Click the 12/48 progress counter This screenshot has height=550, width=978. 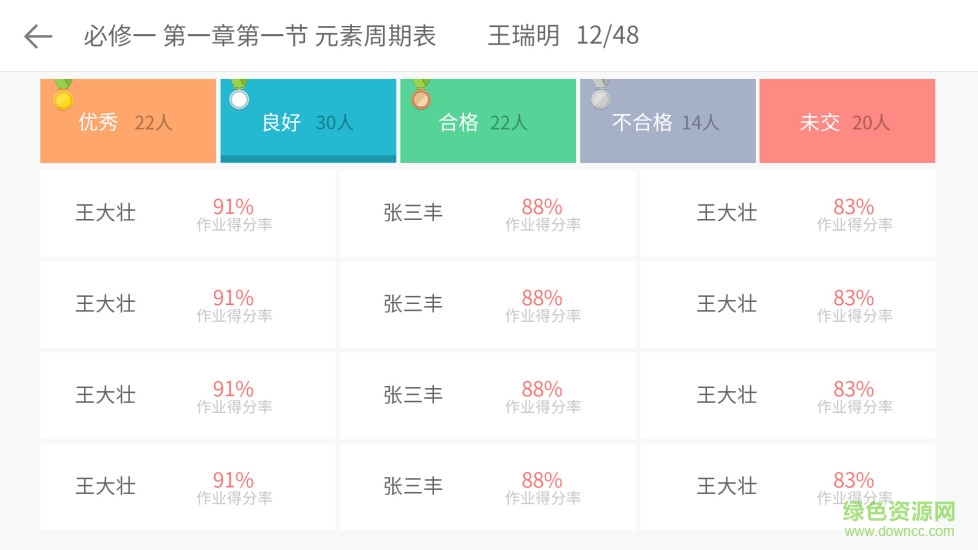(x=607, y=37)
